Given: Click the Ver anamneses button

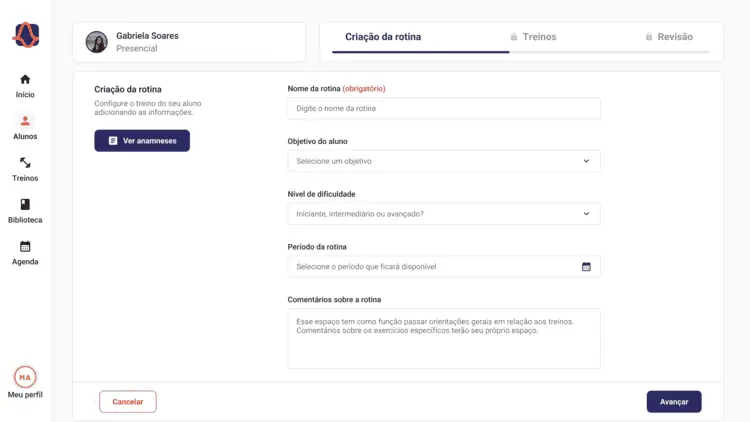Looking at the screenshot, I should (x=142, y=141).
